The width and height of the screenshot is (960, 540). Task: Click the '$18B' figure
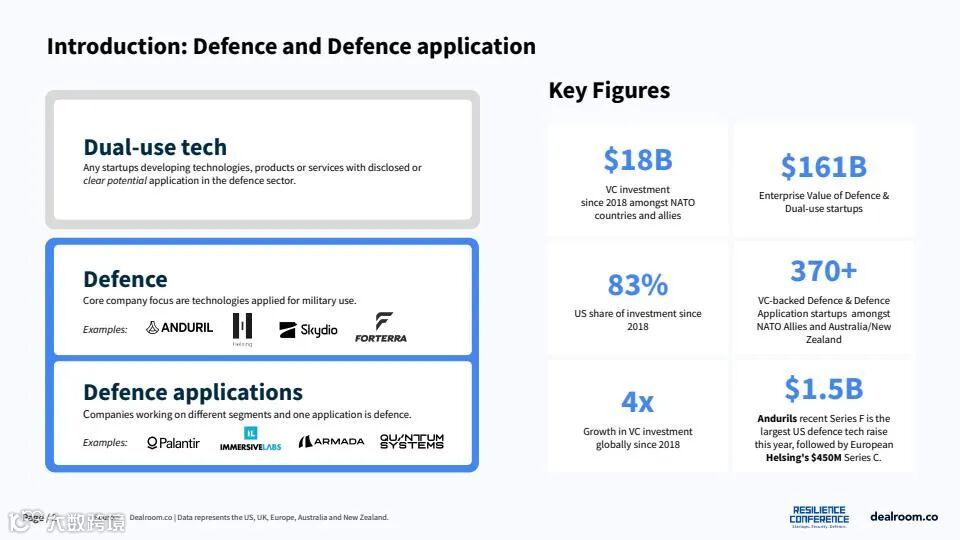(638, 160)
